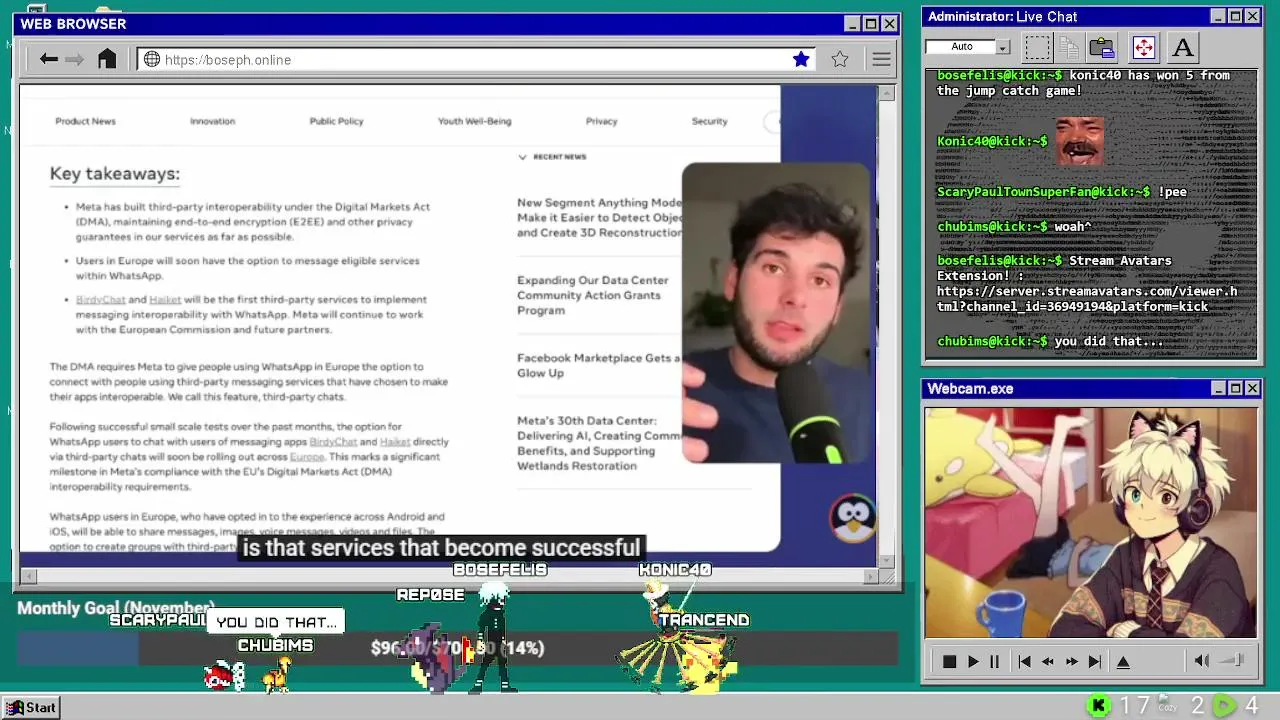The image size is (1280, 720).
Task: Open the Europe link in article
Action: point(307,457)
